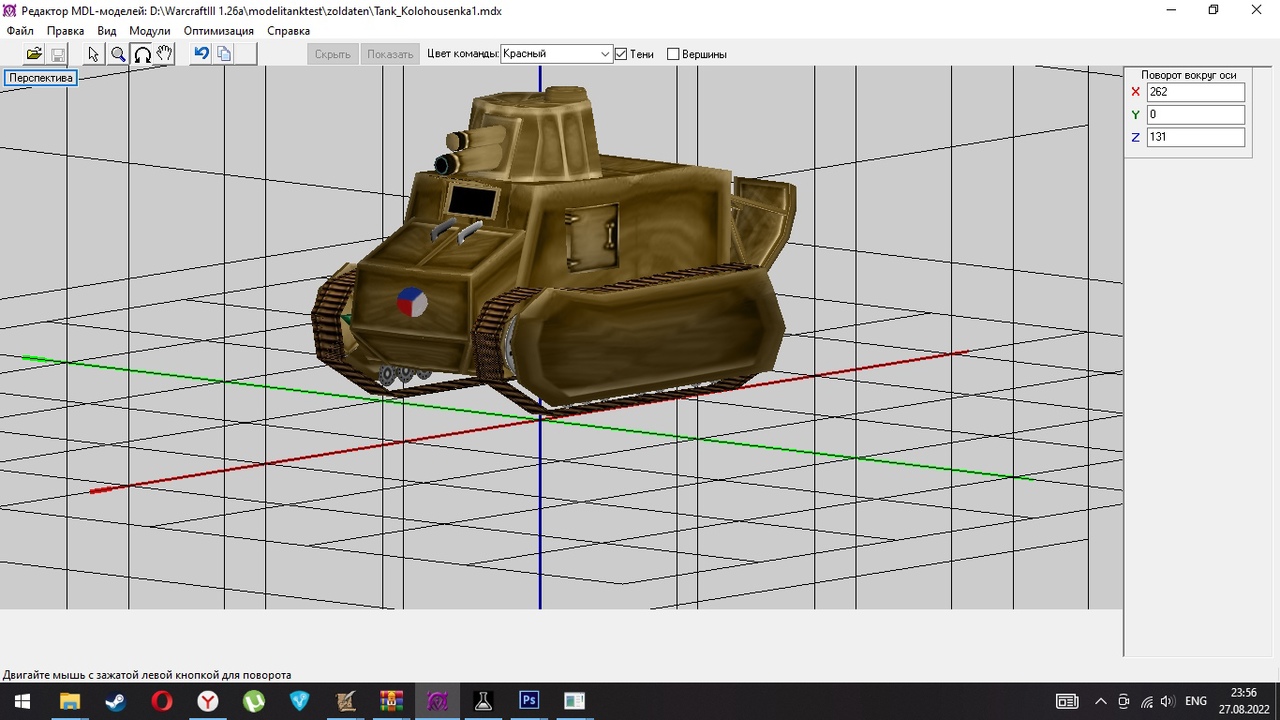Click the Перспектива view button
Screen dimensions: 1280x720
tap(41, 78)
